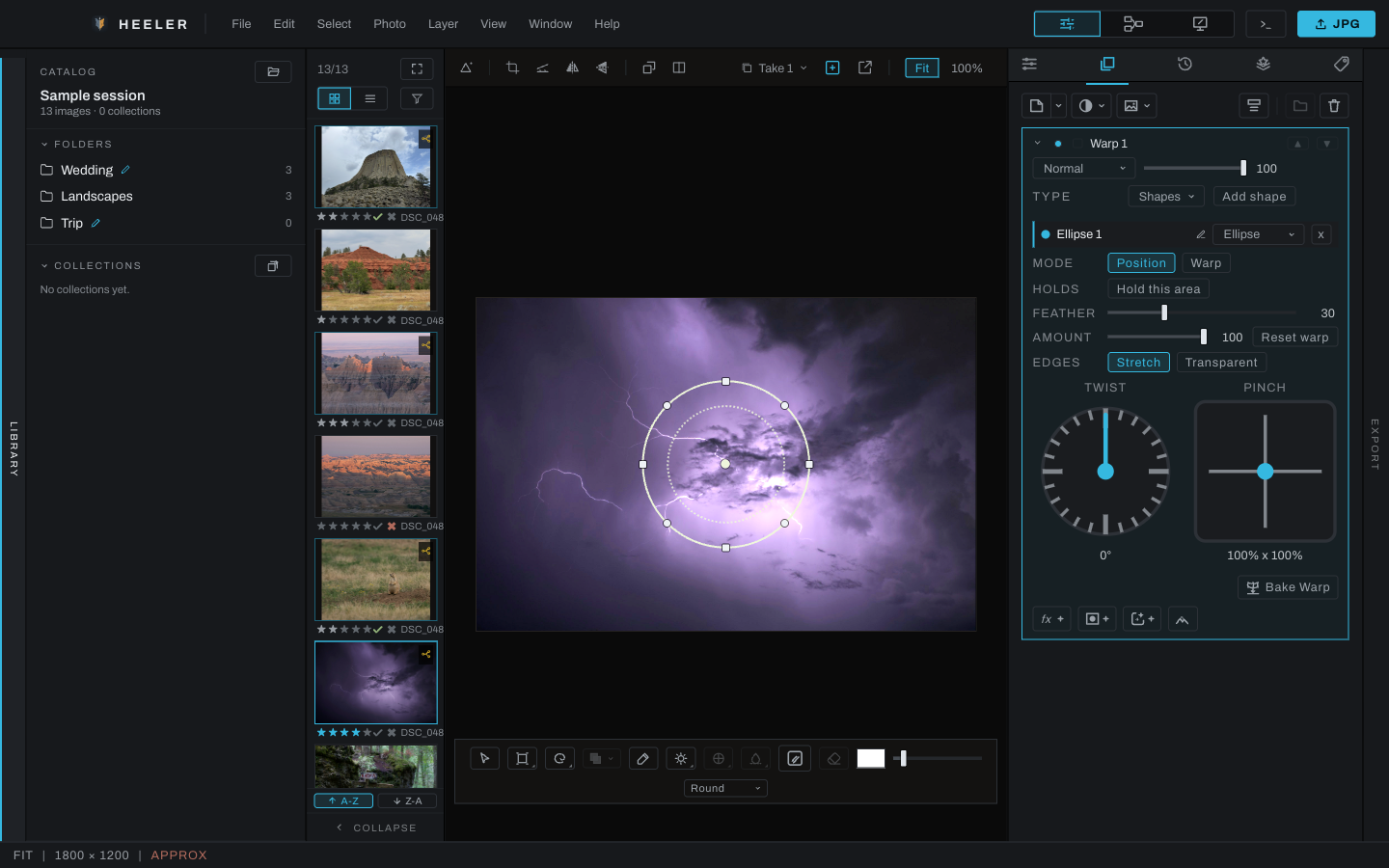This screenshot has width=1389, height=868.
Task: Sort thumbnails Z-A
Action: point(407,800)
